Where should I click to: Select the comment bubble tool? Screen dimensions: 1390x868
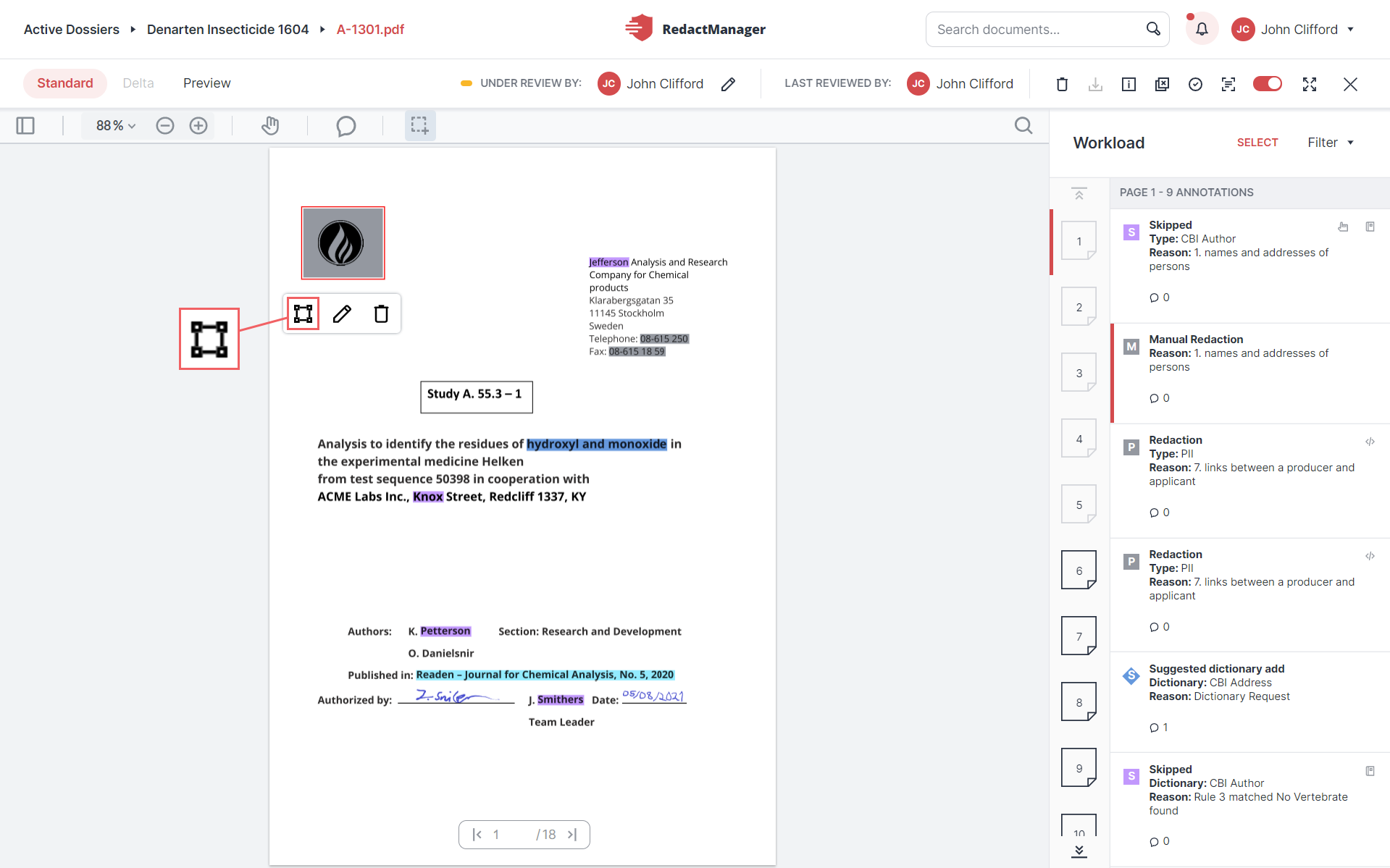pos(346,126)
